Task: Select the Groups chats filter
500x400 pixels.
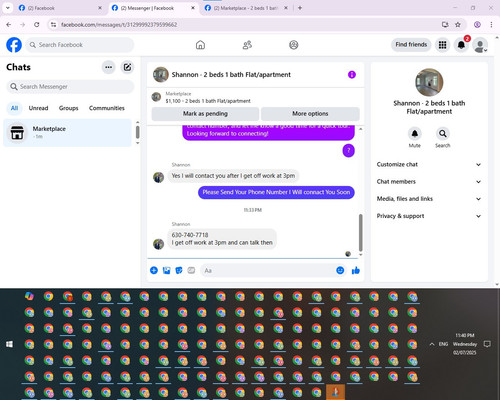Action: pyautogui.click(x=68, y=108)
